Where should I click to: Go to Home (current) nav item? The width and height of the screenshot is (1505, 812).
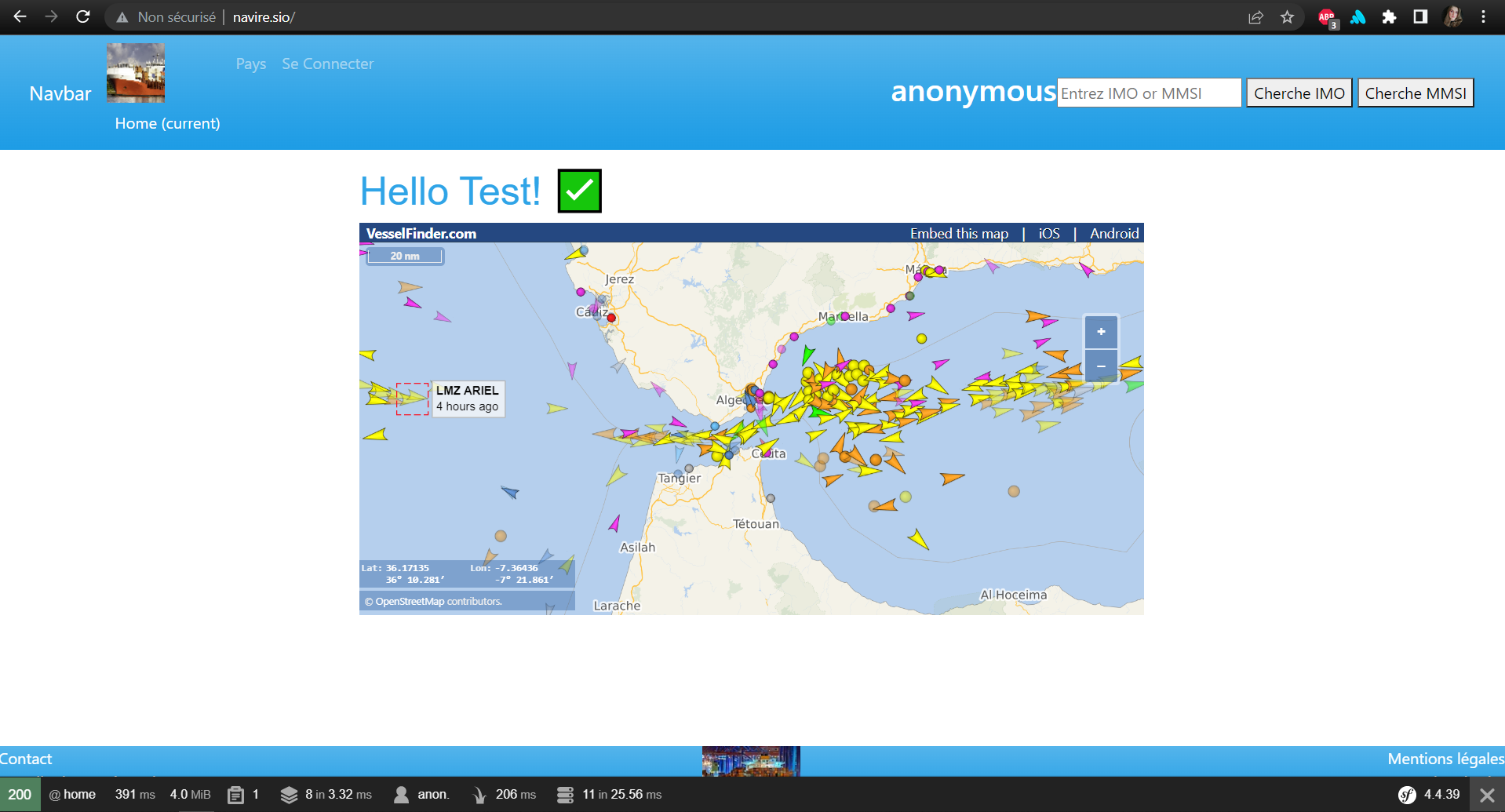167,123
